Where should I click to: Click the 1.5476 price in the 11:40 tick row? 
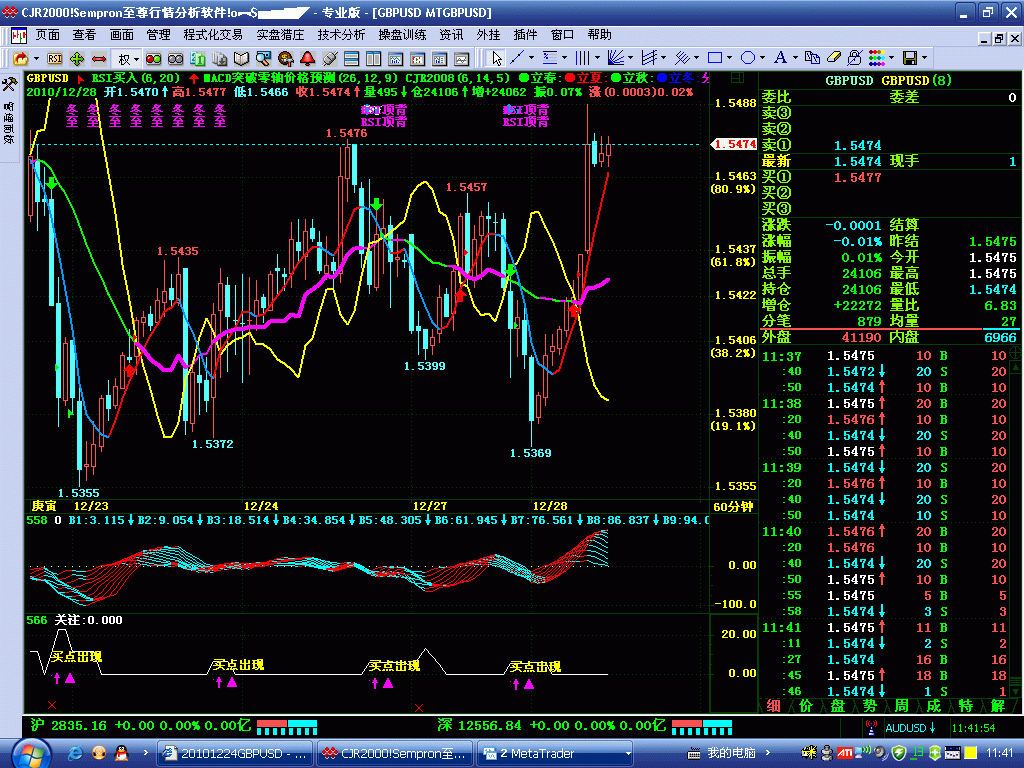pyautogui.click(x=850, y=532)
